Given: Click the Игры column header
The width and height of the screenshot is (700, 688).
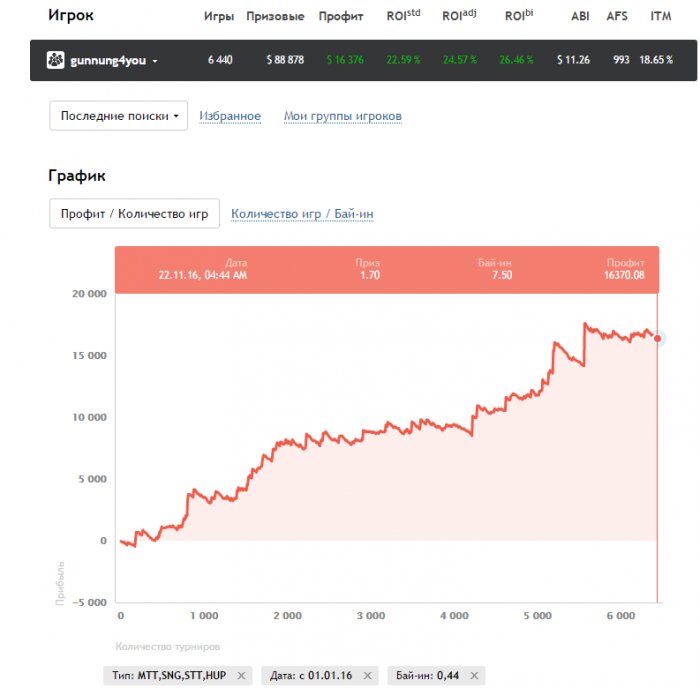Looking at the screenshot, I should (219, 17).
